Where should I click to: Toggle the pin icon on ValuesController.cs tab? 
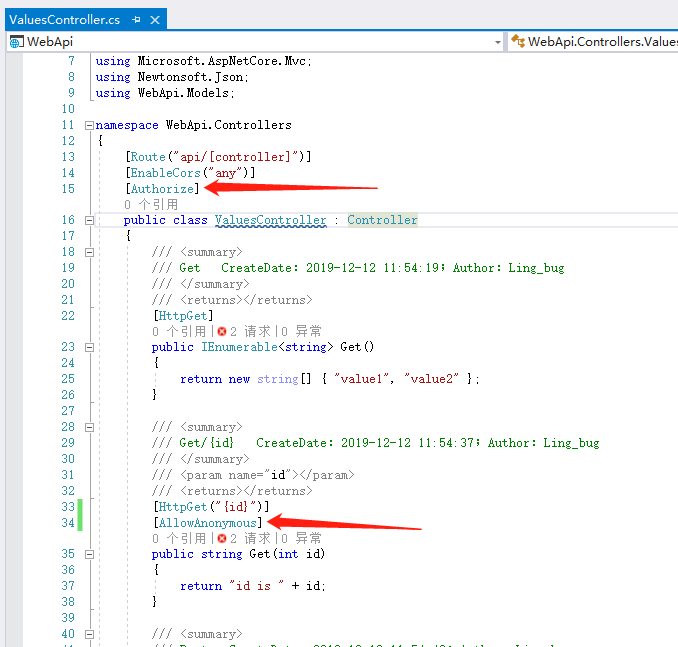point(136,19)
